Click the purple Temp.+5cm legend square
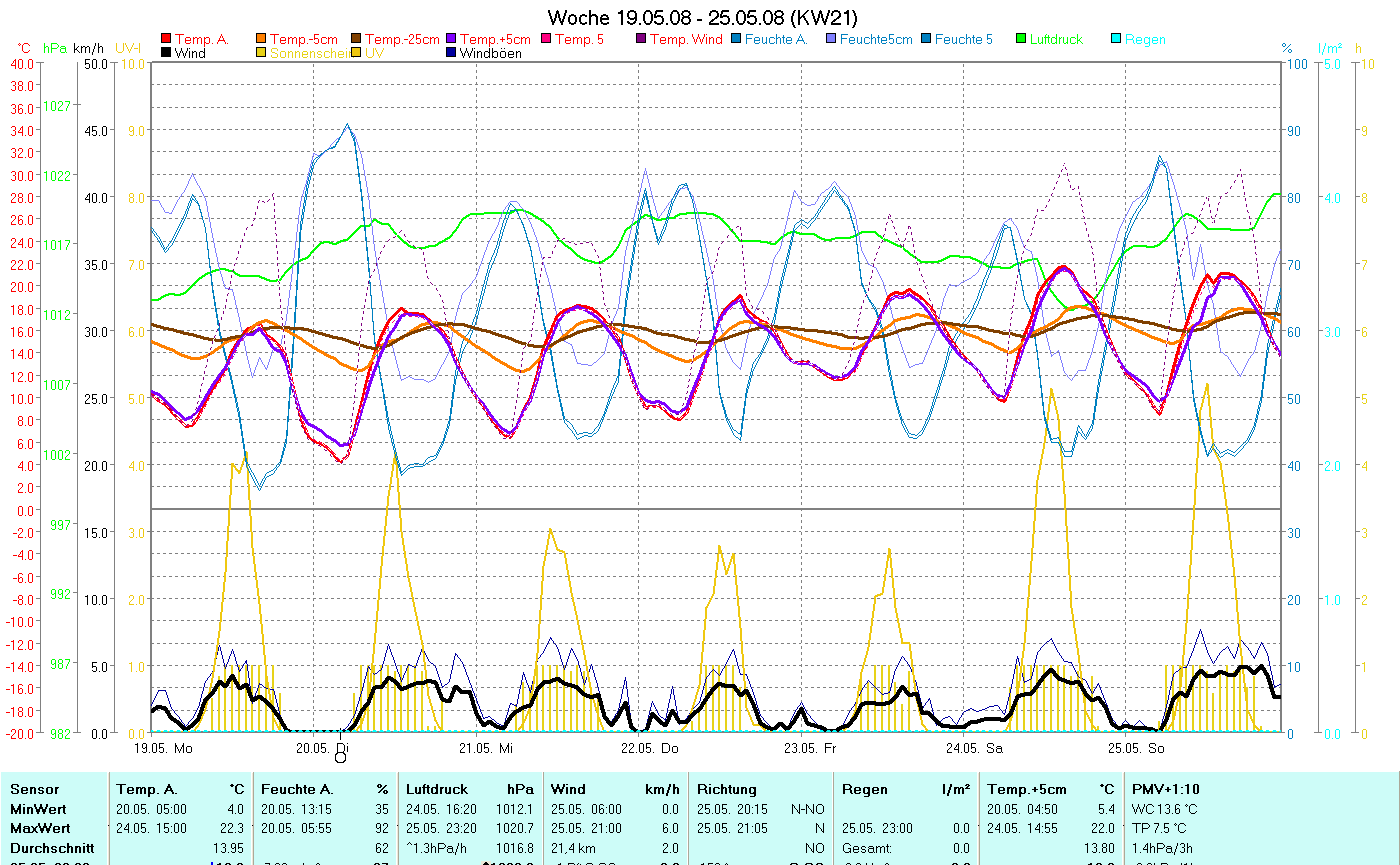This screenshot has height=865, width=1400. pyautogui.click(x=451, y=39)
